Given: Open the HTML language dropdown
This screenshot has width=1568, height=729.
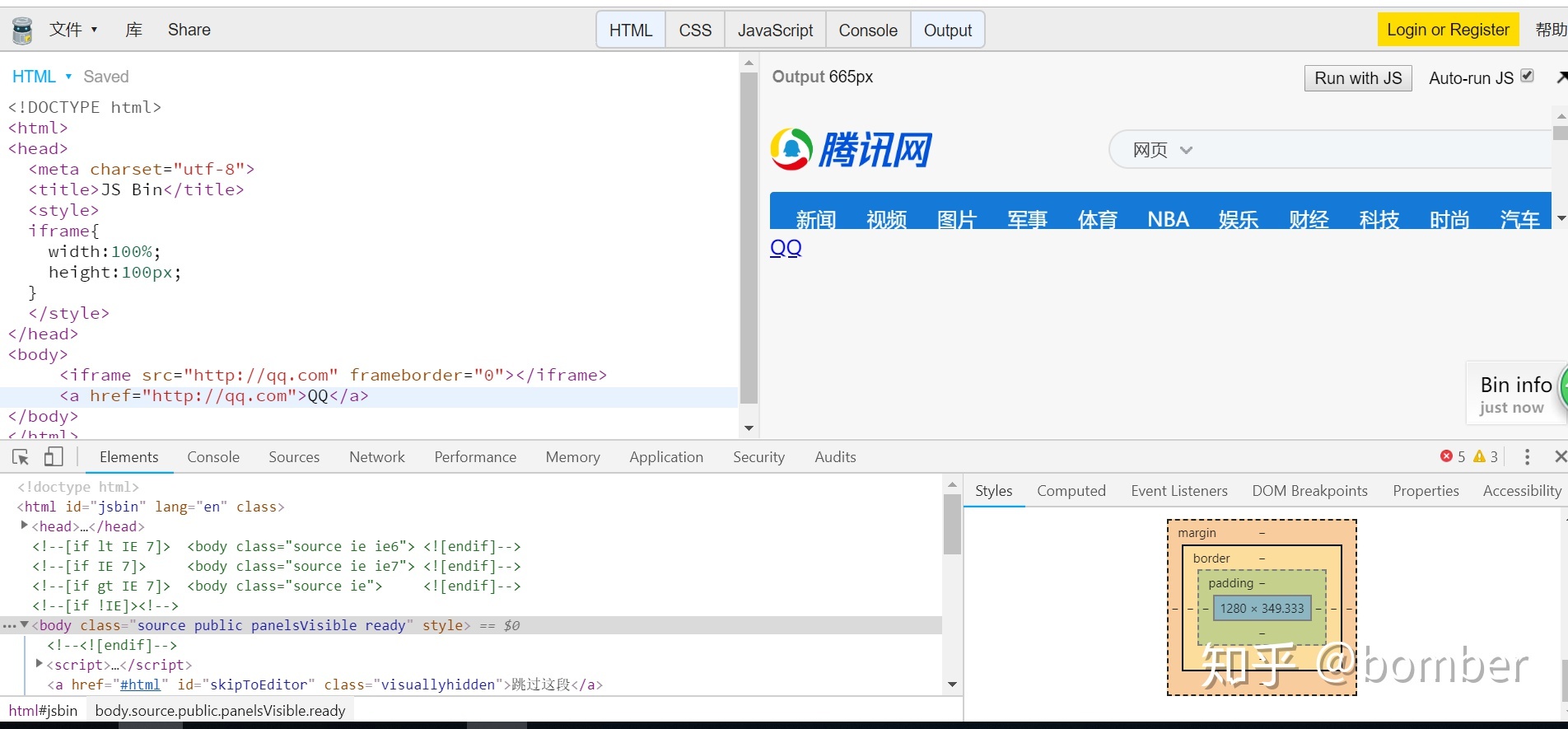Looking at the screenshot, I should pyautogui.click(x=42, y=77).
